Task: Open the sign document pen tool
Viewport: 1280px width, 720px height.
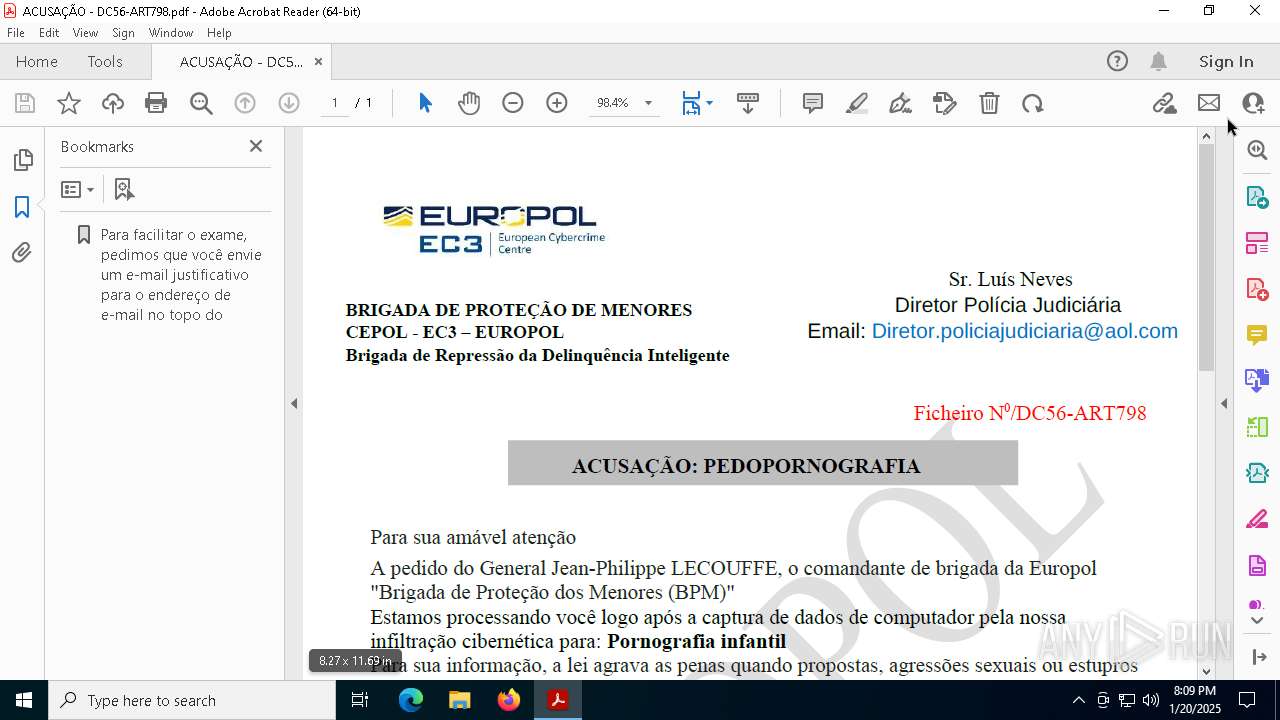Action: coord(900,103)
